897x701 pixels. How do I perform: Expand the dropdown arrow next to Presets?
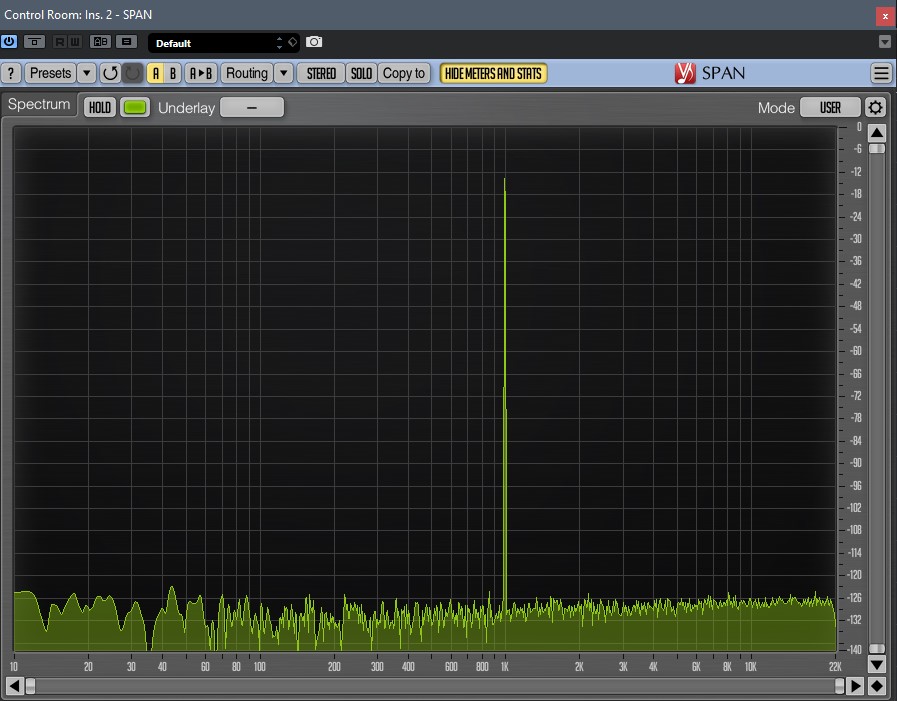click(x=86, y=73)
